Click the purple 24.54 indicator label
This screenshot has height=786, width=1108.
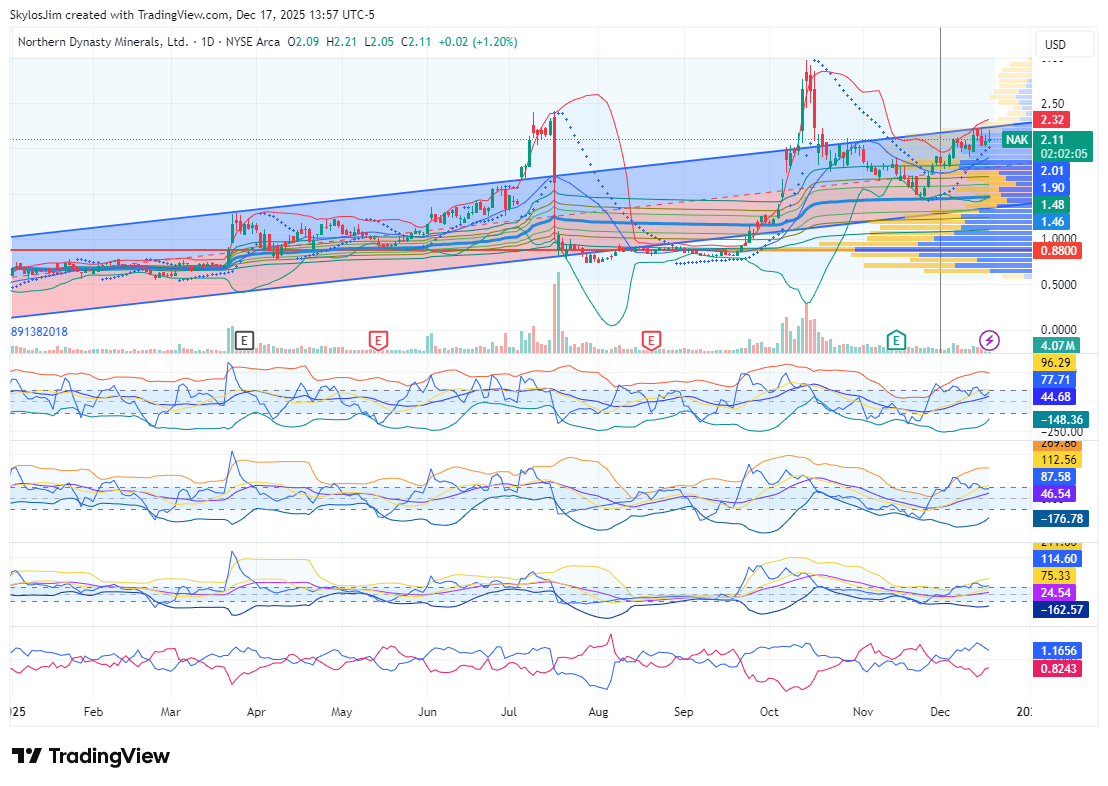[x=1056, y=592]
